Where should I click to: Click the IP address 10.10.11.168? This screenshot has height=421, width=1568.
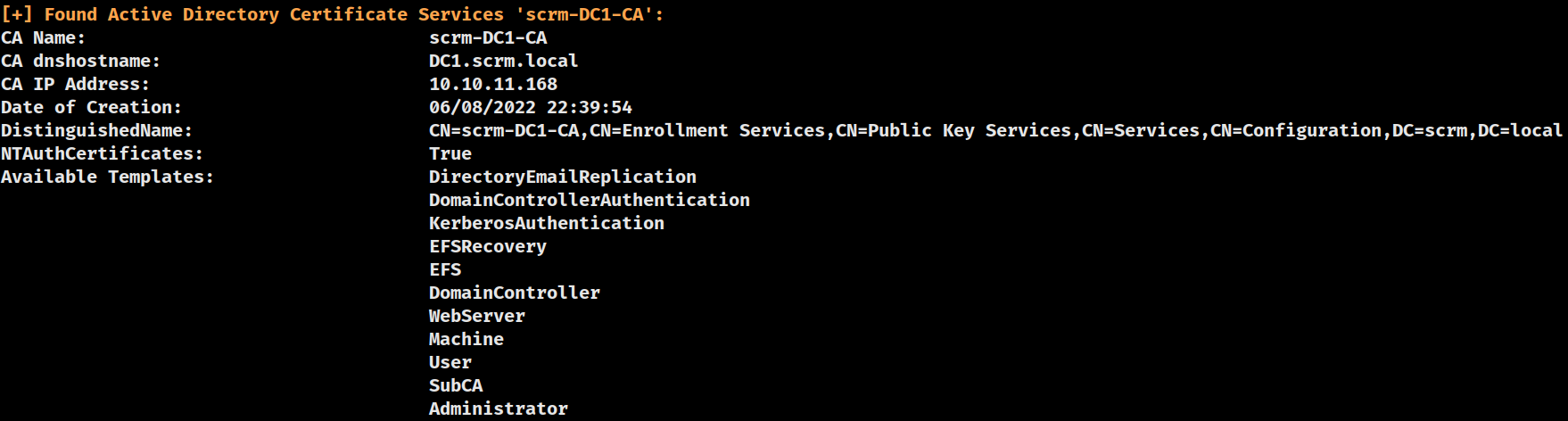tap(493, 84)
